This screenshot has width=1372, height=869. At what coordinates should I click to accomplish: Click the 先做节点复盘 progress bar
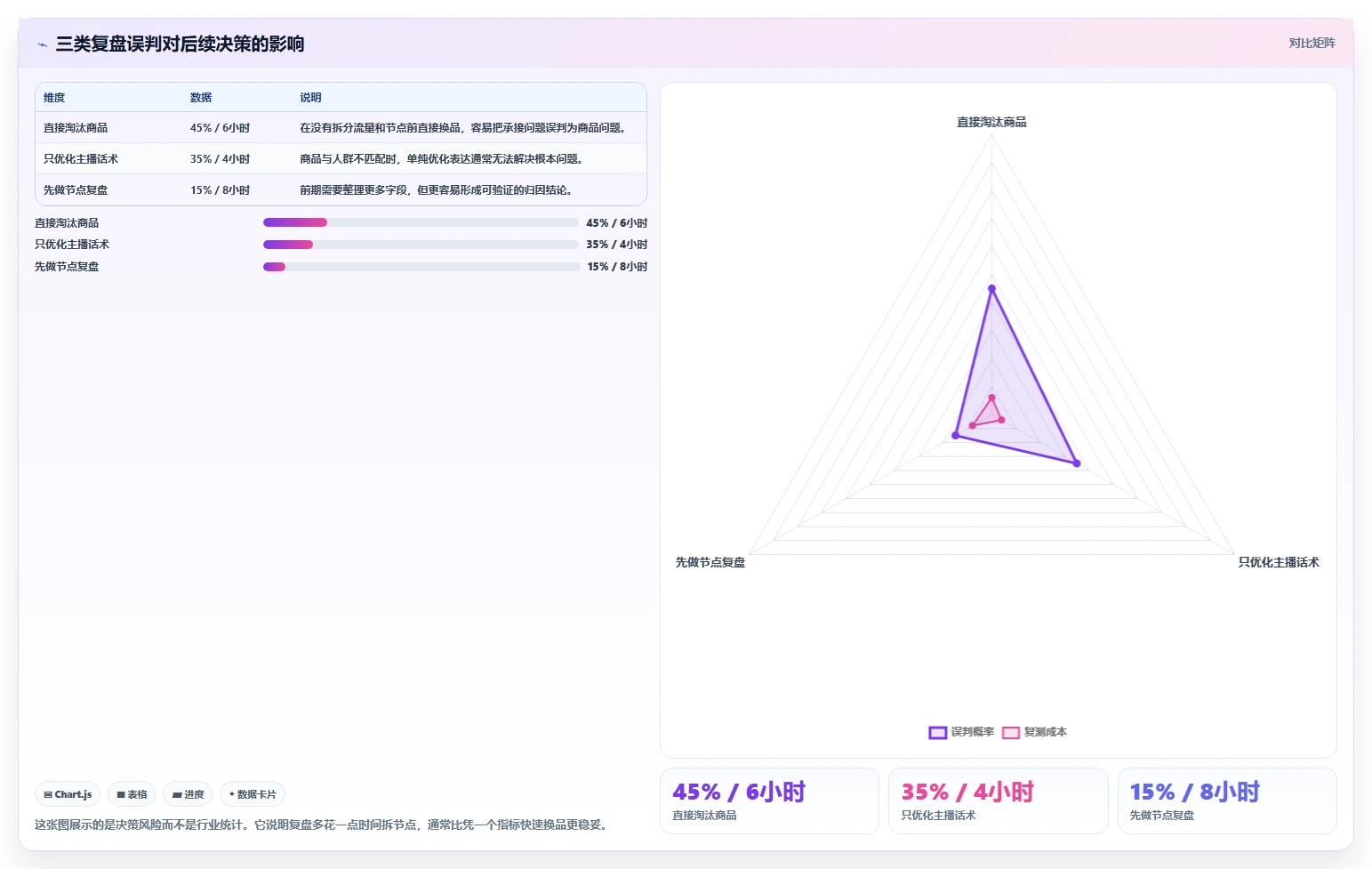pos(421,267)
